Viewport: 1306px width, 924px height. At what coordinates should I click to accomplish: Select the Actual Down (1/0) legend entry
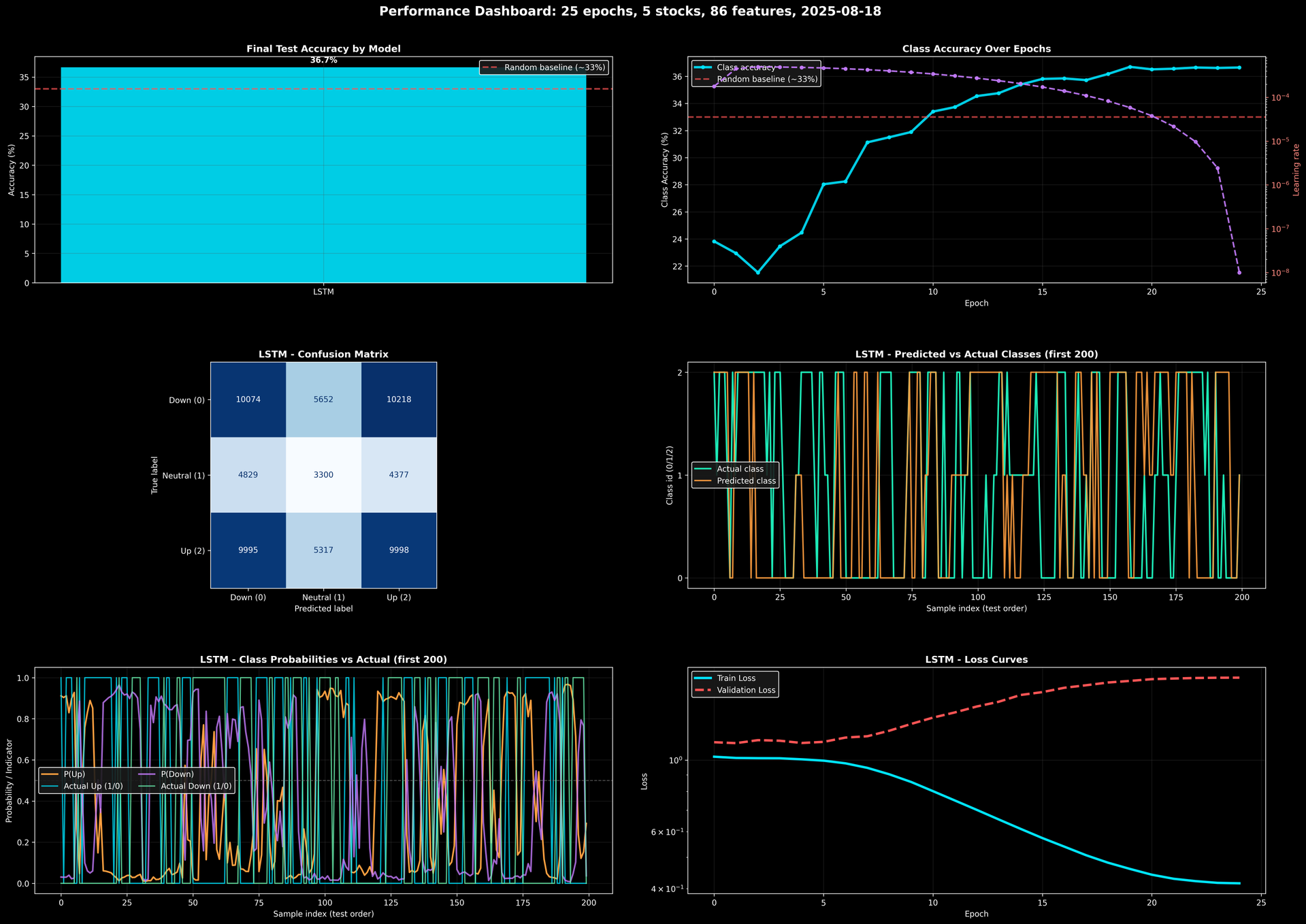click(x=195, y=785)
